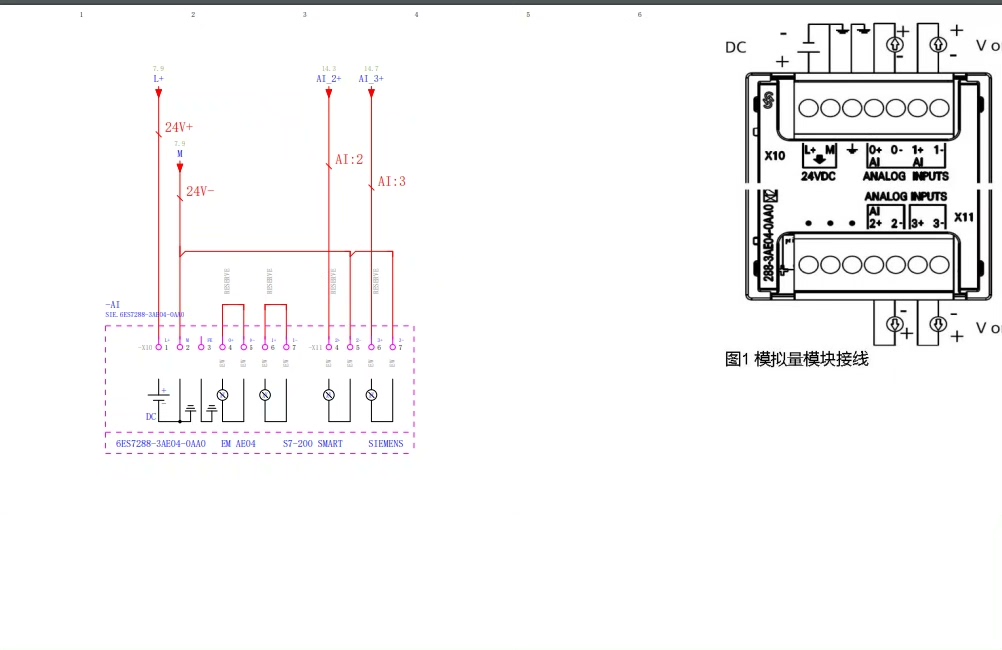
Task: Click the red 24V+ wire label
Action: click(x=179, y=127)
